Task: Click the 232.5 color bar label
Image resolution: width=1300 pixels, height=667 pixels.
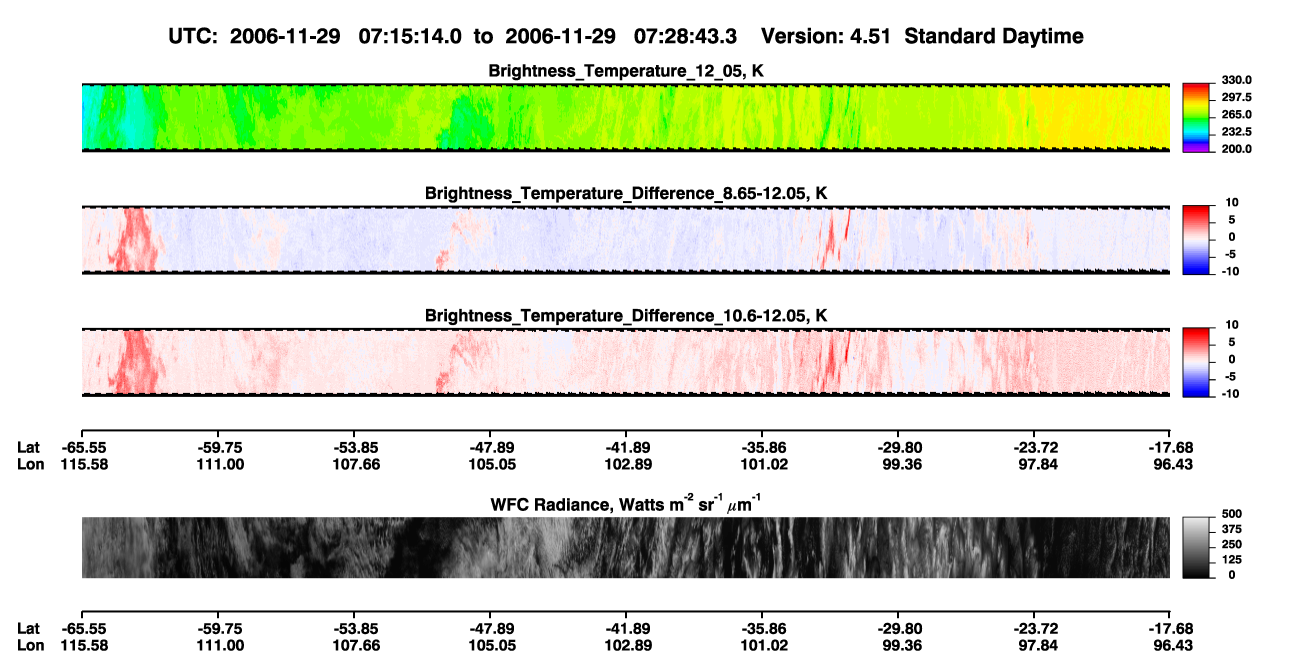Action: click(1236, 132)
